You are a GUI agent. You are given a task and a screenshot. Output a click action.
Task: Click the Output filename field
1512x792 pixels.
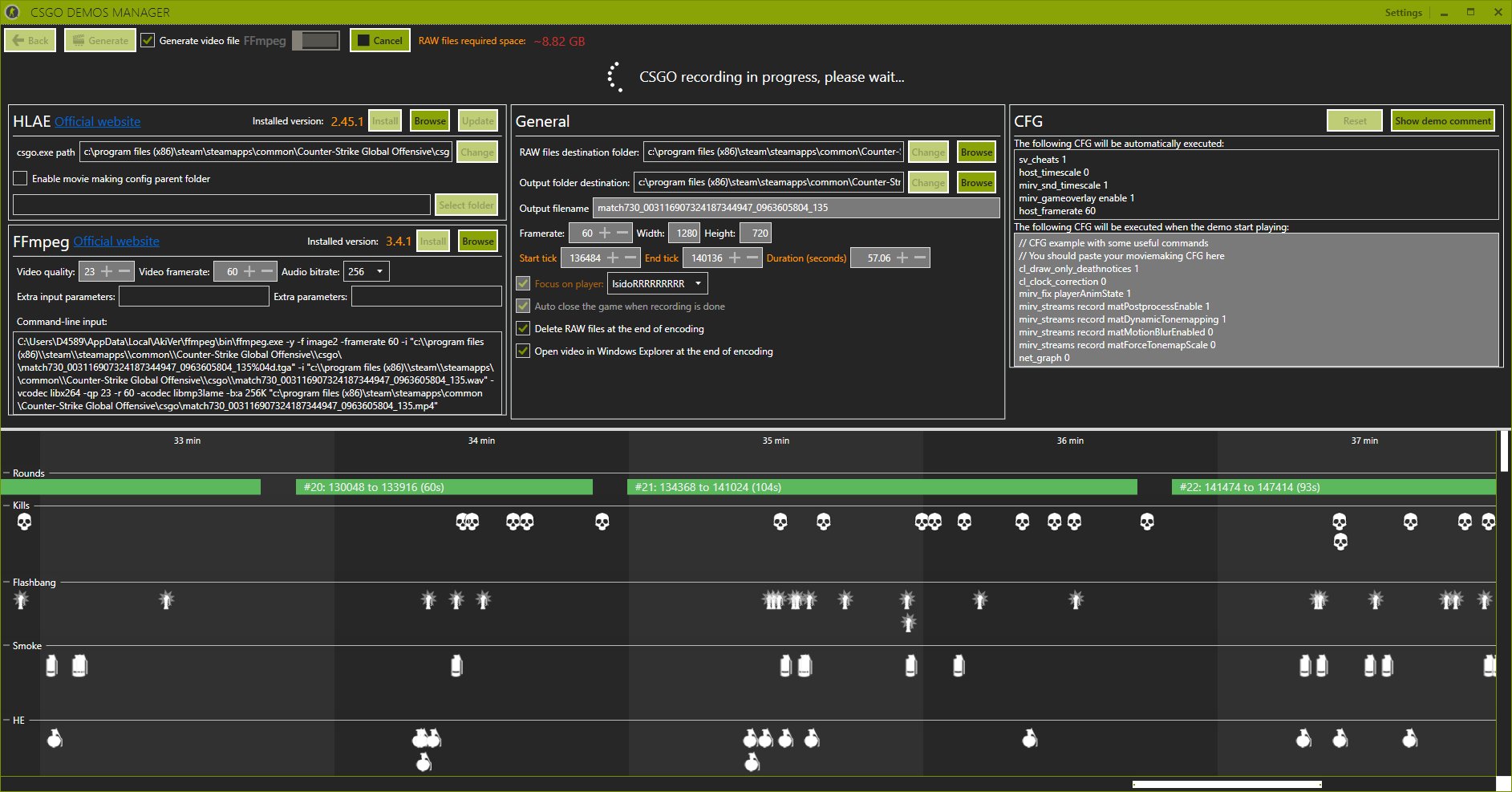click(796, 208)
